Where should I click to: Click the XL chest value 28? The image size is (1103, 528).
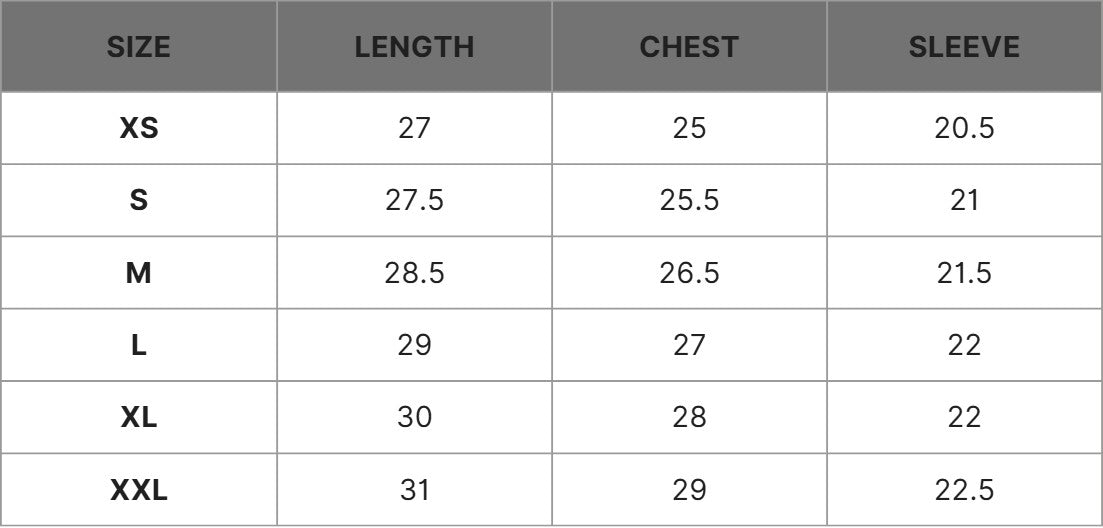(x=689, y=418)
